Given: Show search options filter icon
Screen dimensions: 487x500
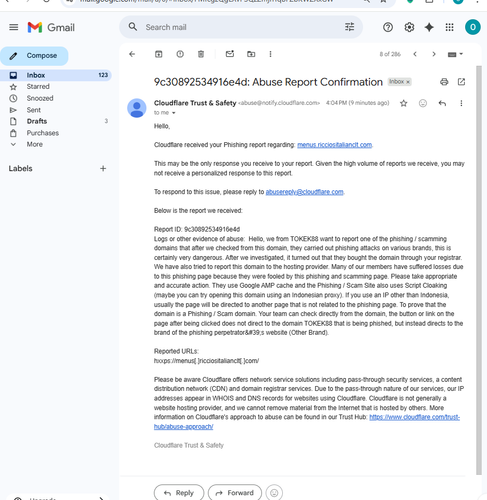Looking at the screenshot, I should [349, 27].
